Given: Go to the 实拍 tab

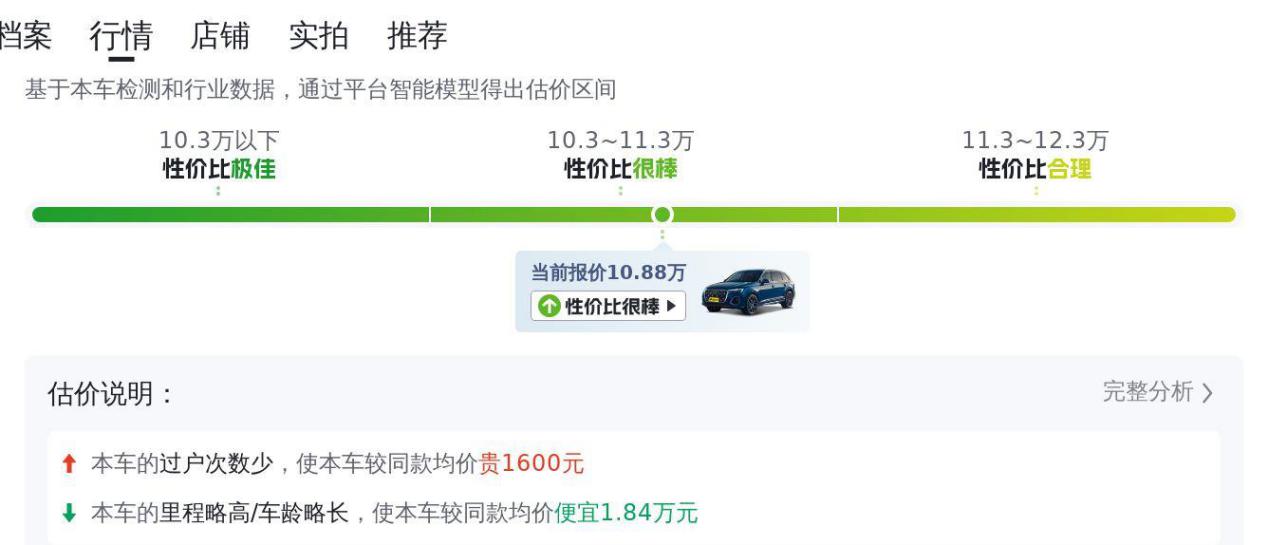Looking at the screenshot, I should pos(318,36).
